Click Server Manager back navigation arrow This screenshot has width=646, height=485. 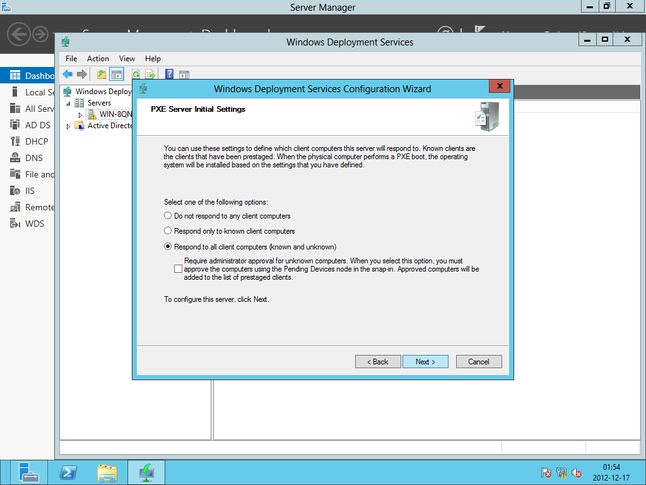pos(19,34)
